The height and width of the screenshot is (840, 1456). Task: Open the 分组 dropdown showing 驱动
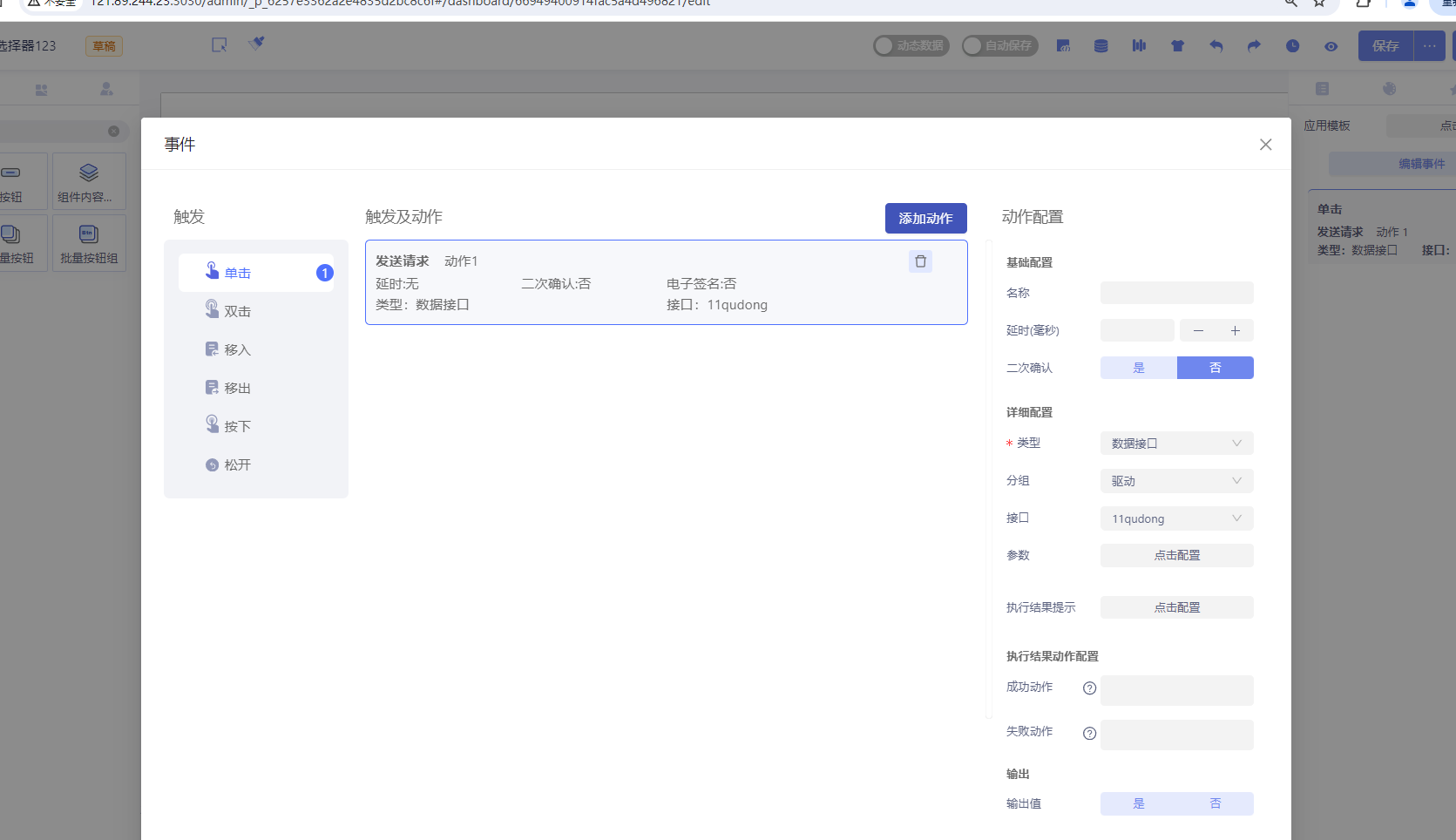click(1177, 481)
